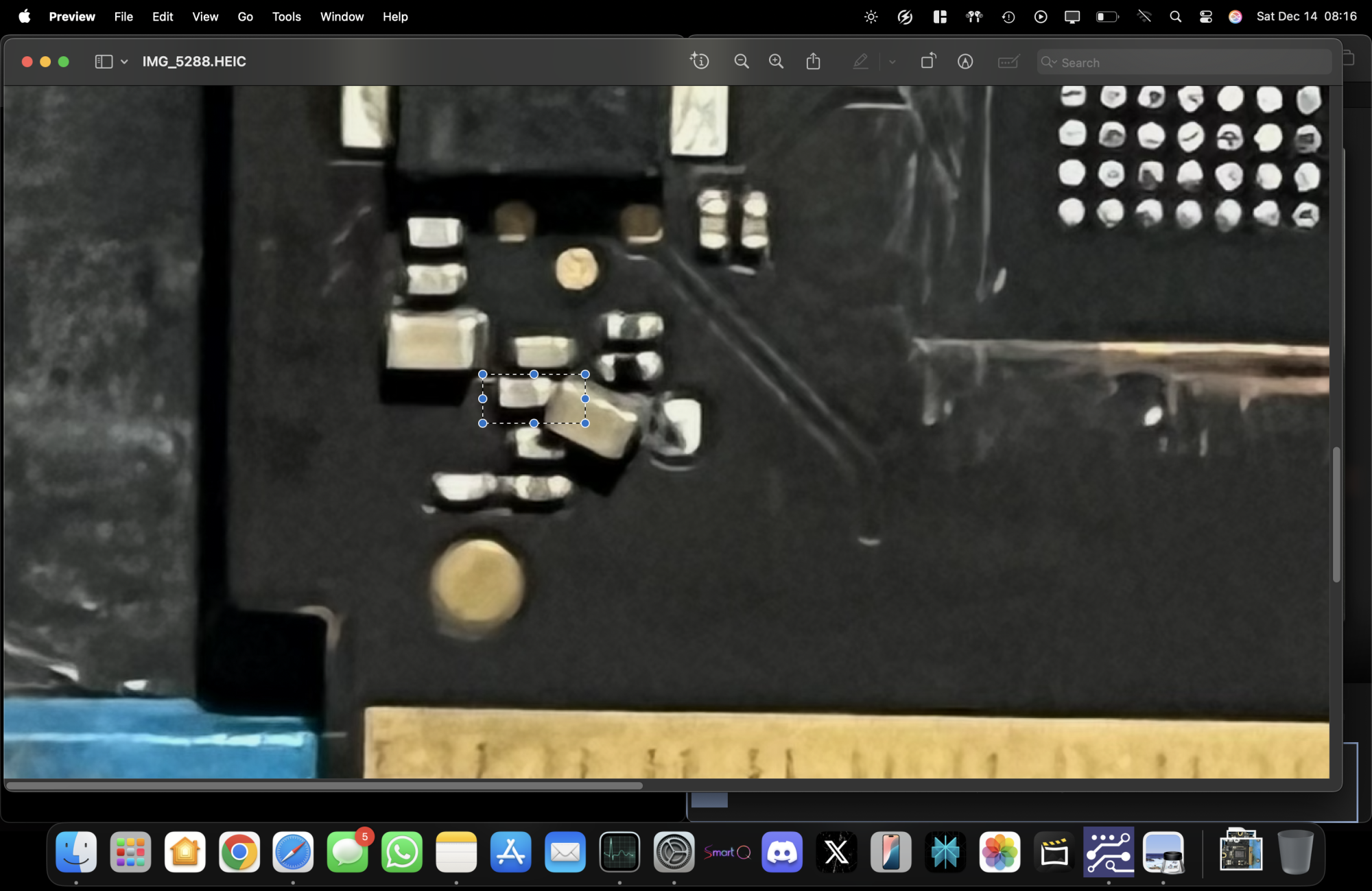Show the Markup toolbar
Screen dimensions: 1372x891
(965, 62)
